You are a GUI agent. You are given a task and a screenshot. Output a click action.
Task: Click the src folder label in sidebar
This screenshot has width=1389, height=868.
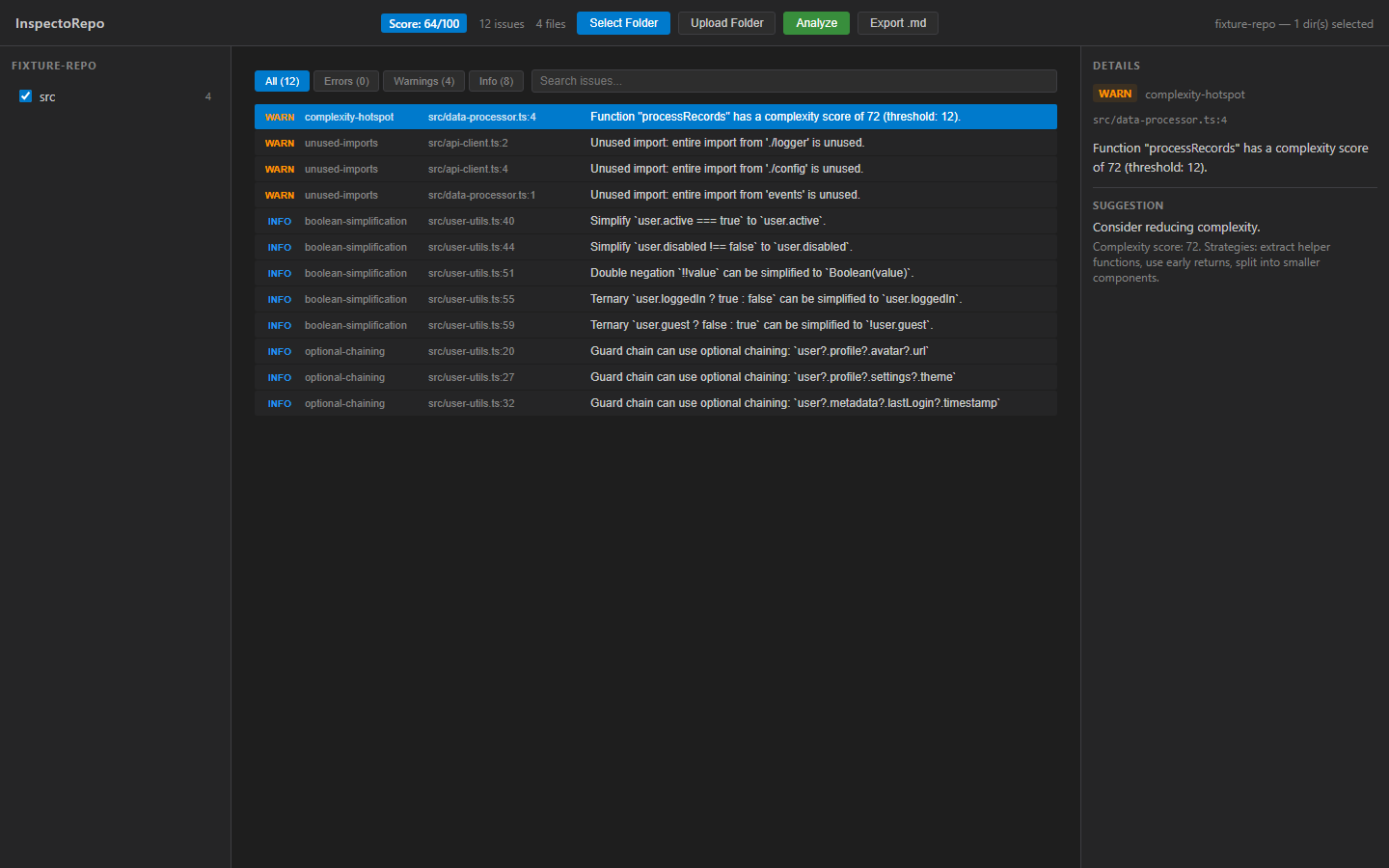click(47, 97)
